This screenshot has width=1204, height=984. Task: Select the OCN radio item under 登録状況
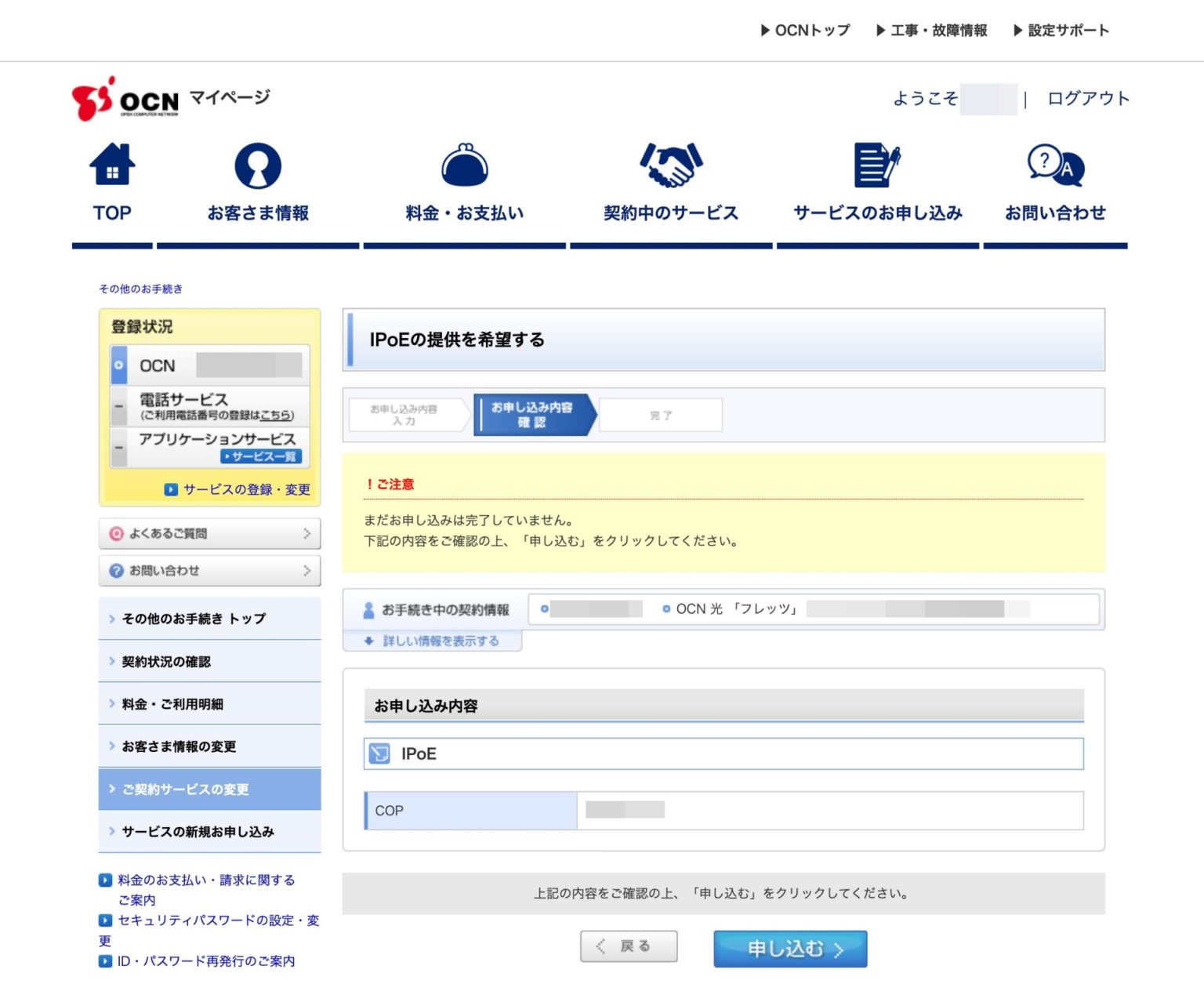119,365
